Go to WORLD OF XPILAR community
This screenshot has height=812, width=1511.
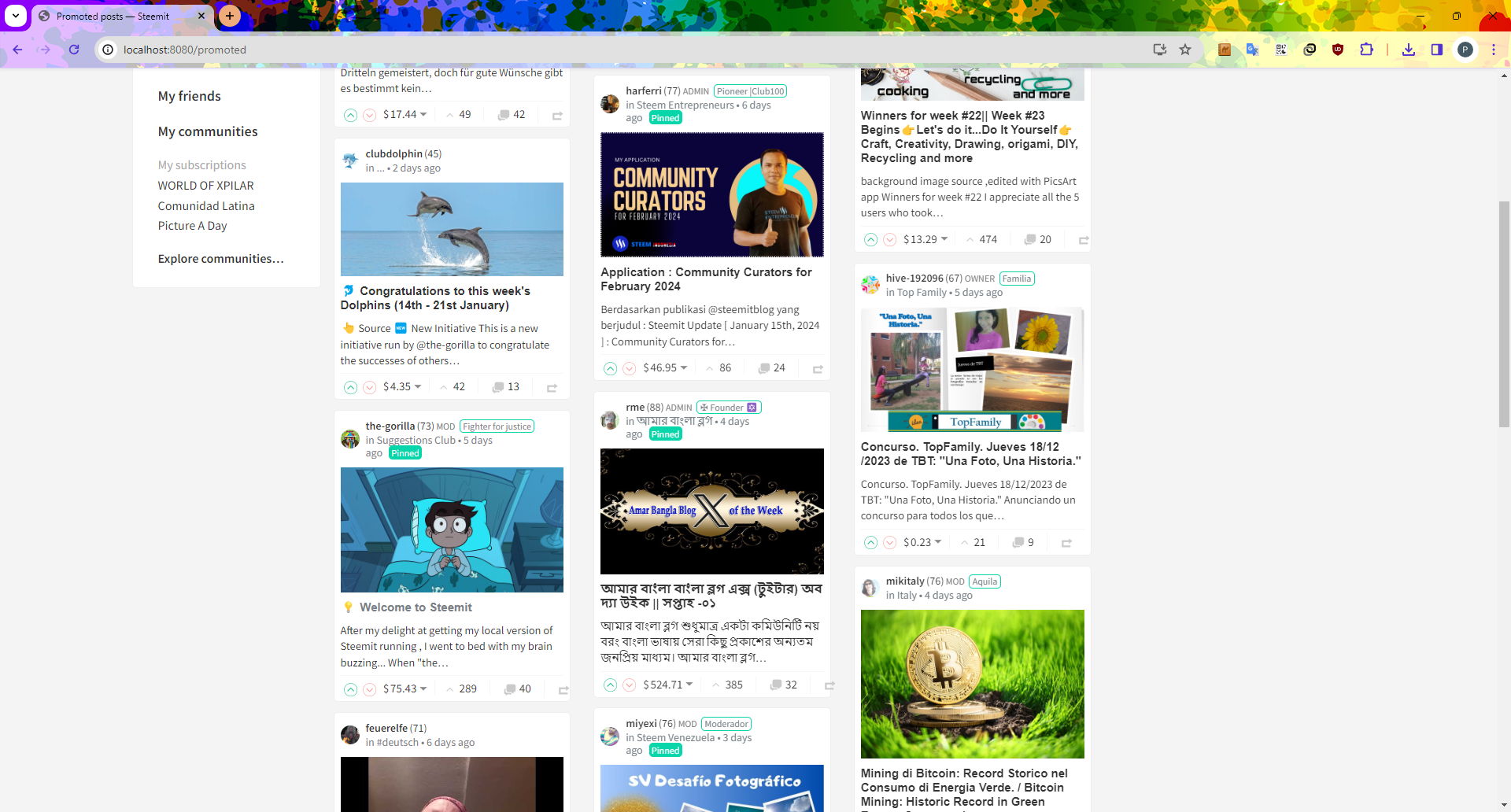(x=206, y=186)
